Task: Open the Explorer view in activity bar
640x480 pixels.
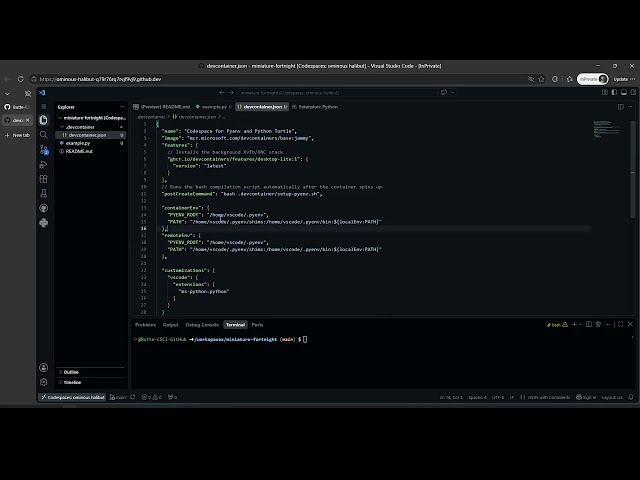Action: (44, 120)
